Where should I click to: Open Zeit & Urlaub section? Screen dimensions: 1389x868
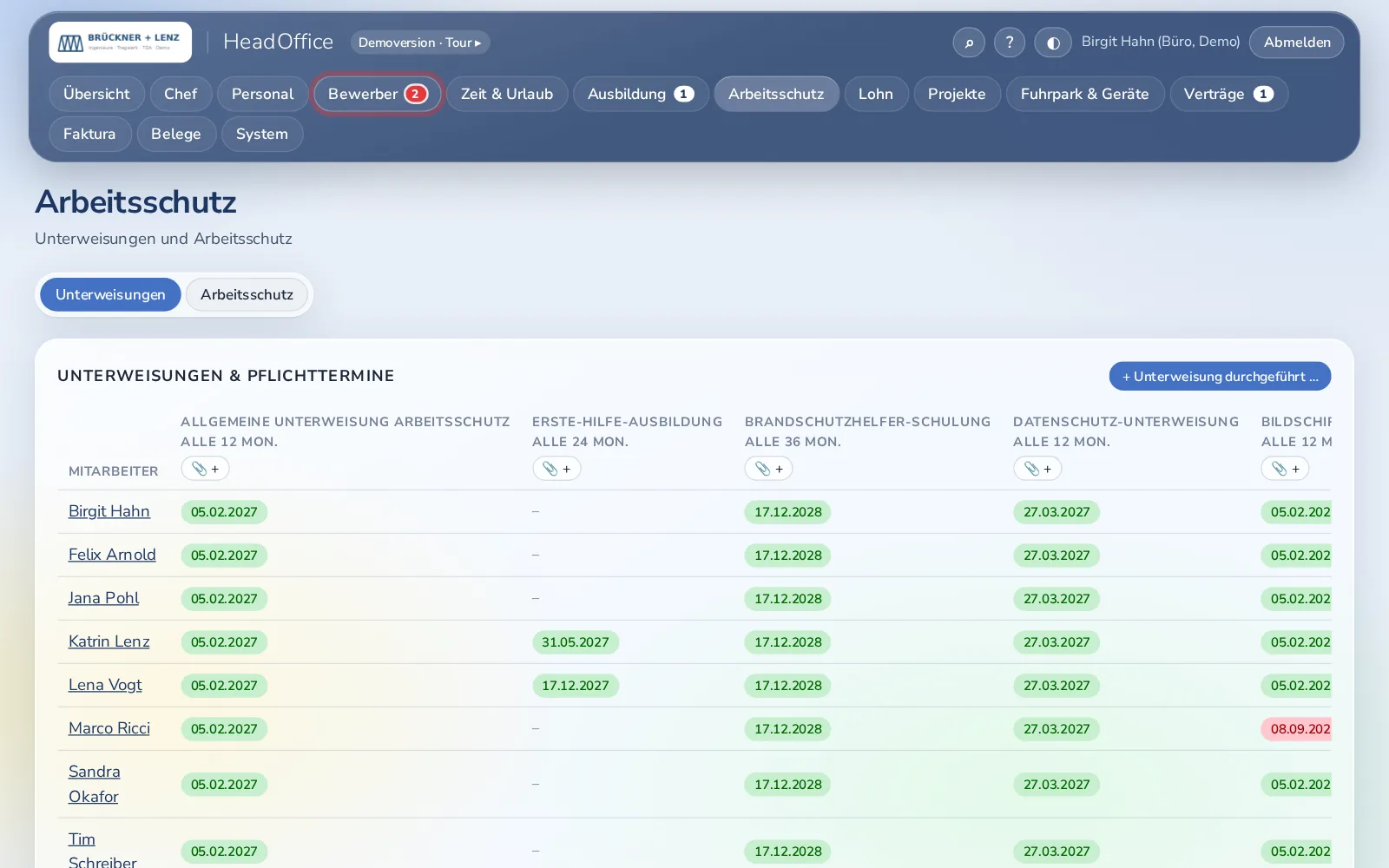(x=507, y=94)
